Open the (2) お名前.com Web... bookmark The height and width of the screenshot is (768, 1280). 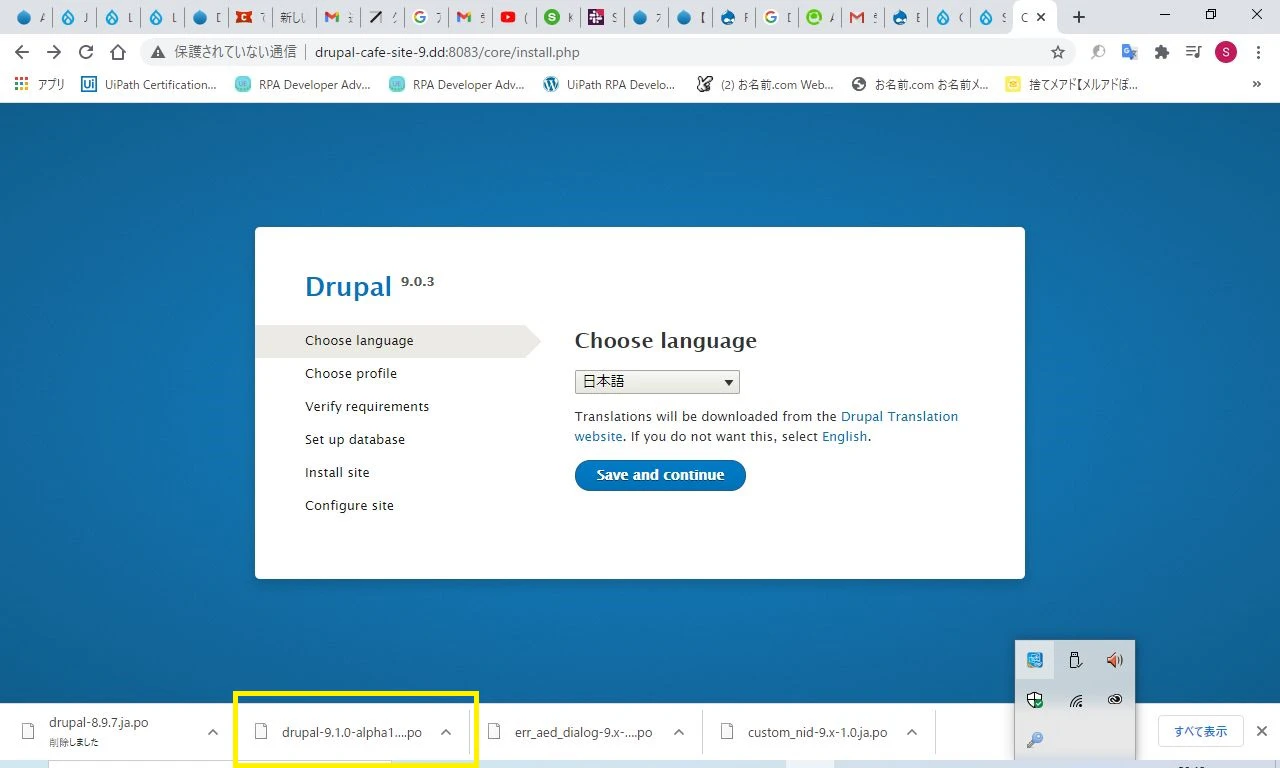766,85
